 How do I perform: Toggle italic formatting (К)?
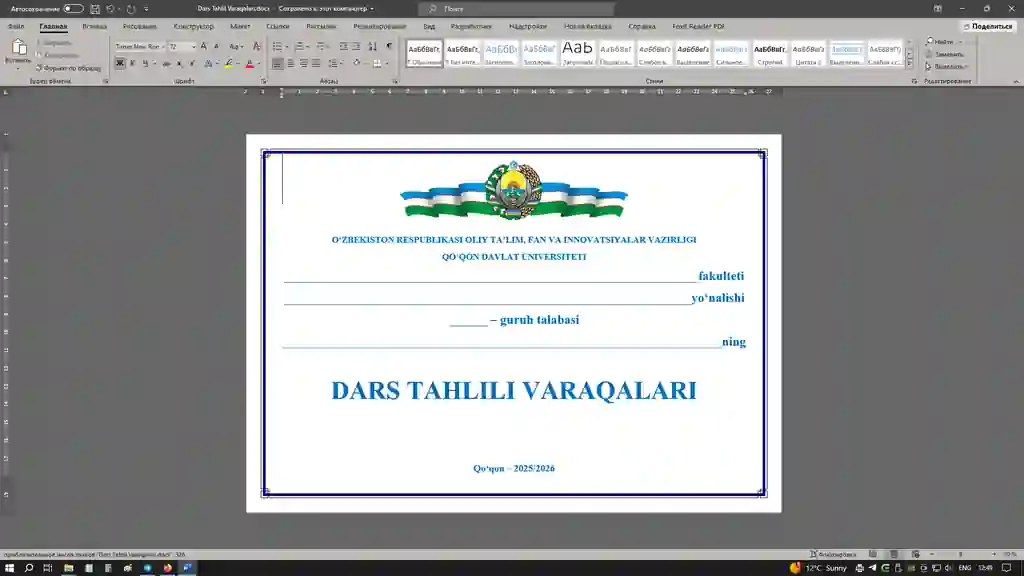[x=133, y=63]
